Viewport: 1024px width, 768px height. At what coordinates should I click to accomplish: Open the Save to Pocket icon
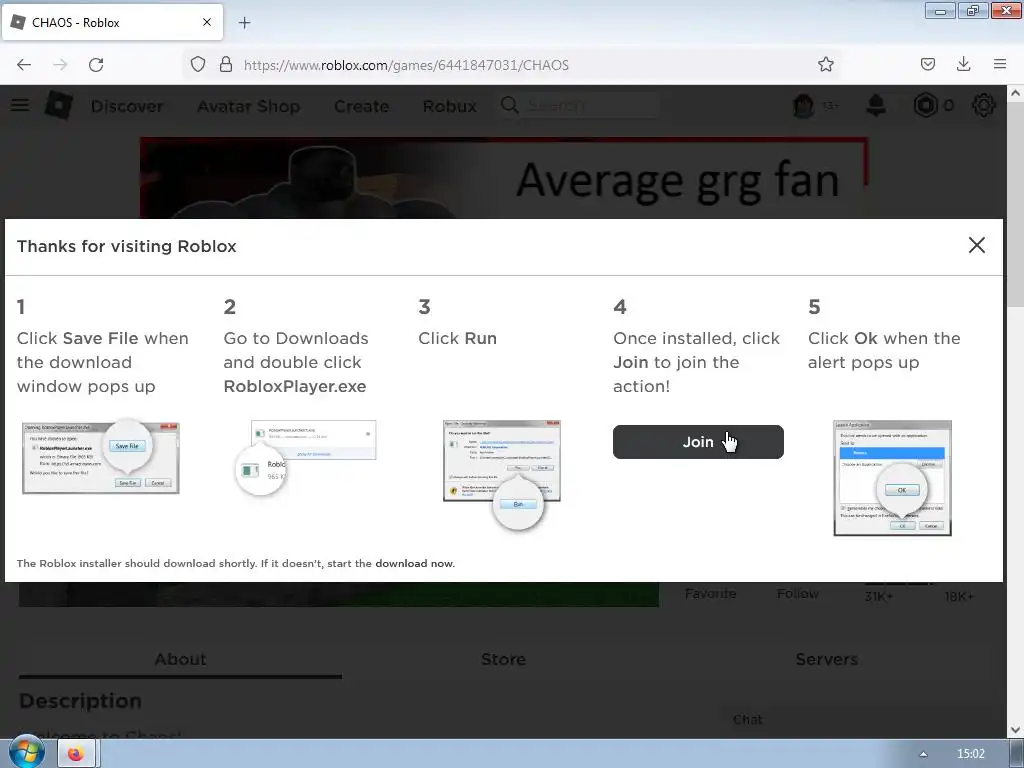927,64
